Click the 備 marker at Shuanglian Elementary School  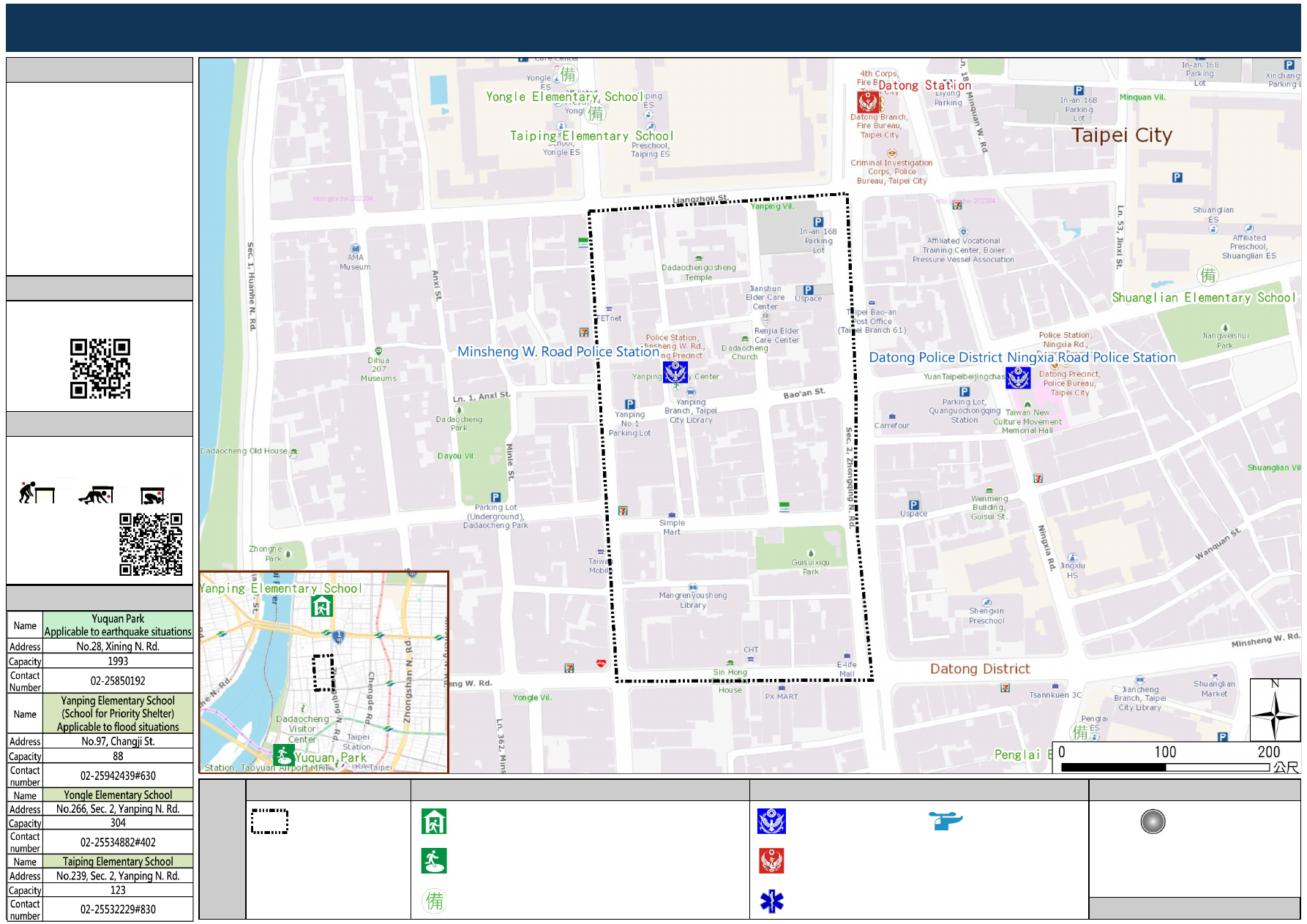click(x=1207, y=275)
